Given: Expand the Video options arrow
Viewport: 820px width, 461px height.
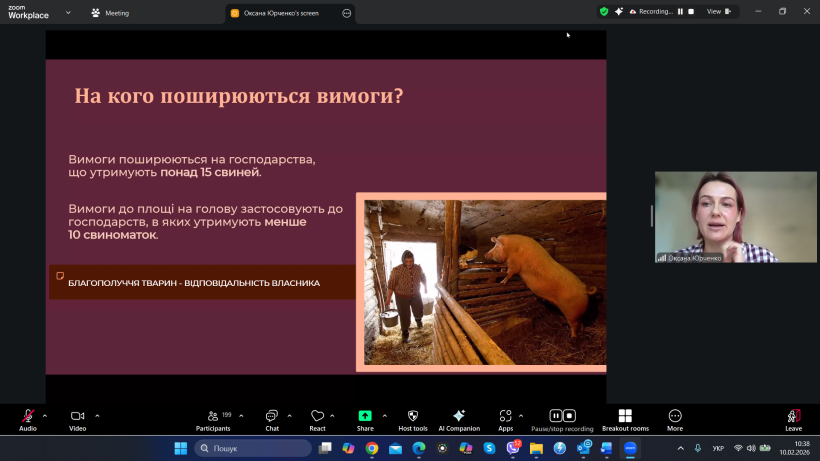Looking at the screenshot, I should coord(97,415).
